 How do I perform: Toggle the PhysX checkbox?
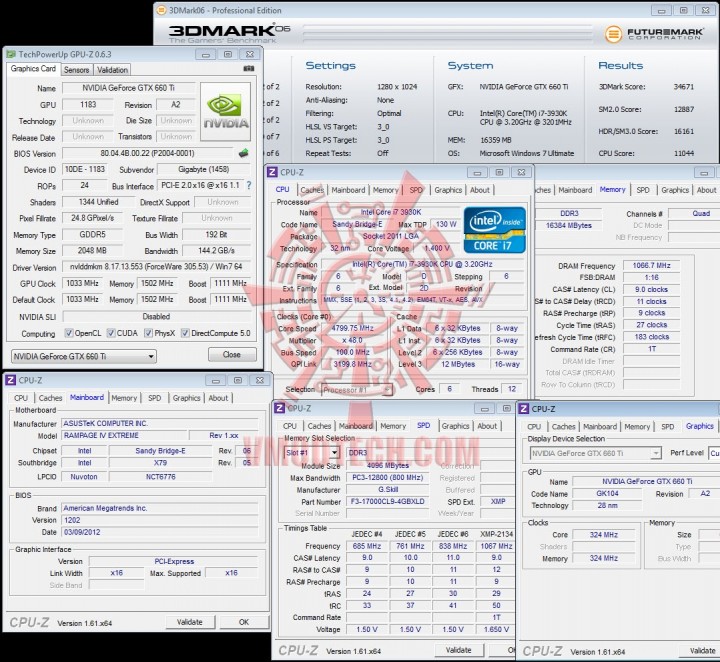pos(148,333)
